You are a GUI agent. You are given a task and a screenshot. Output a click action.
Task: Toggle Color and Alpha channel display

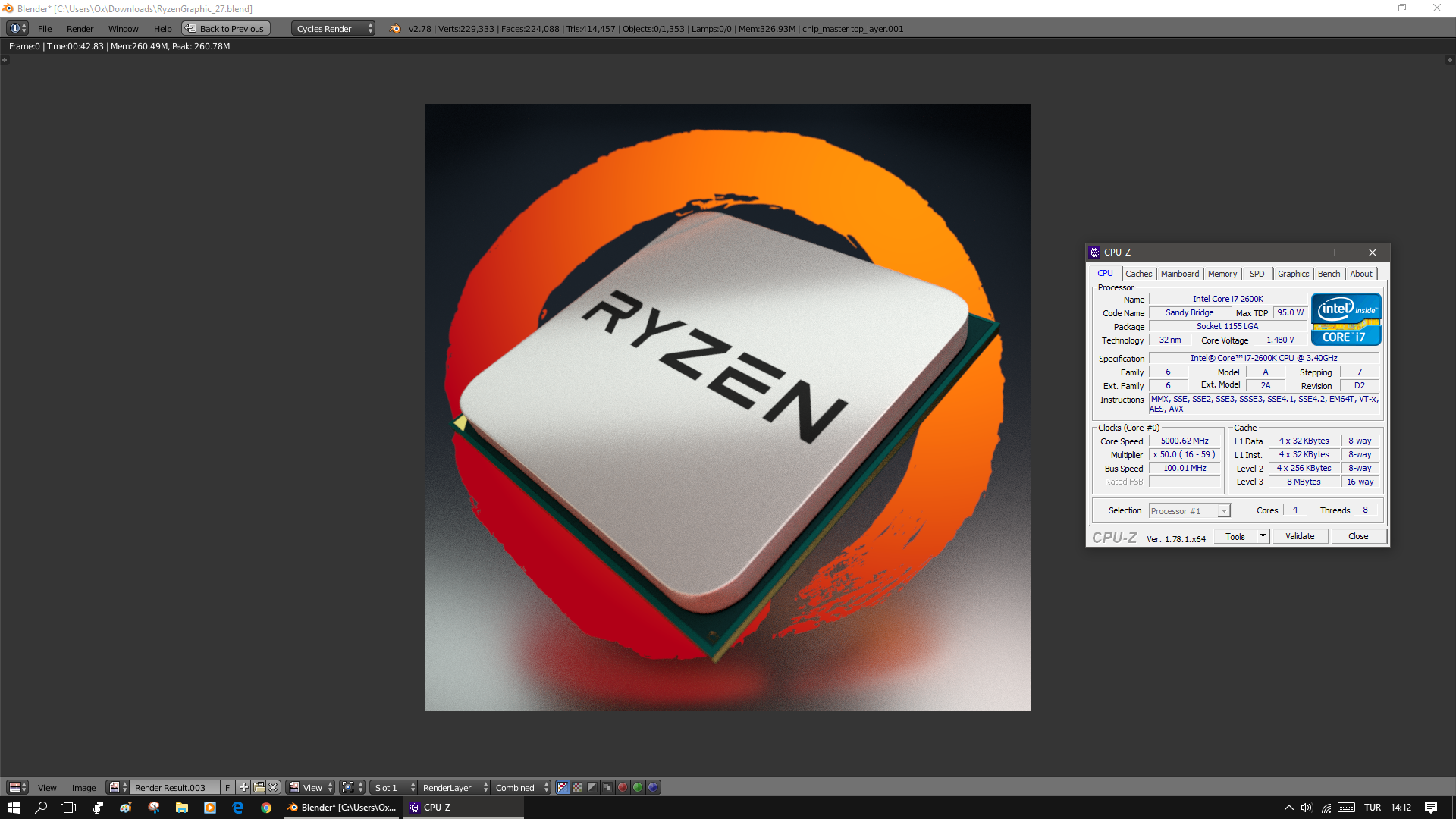(x=562, y=787)
